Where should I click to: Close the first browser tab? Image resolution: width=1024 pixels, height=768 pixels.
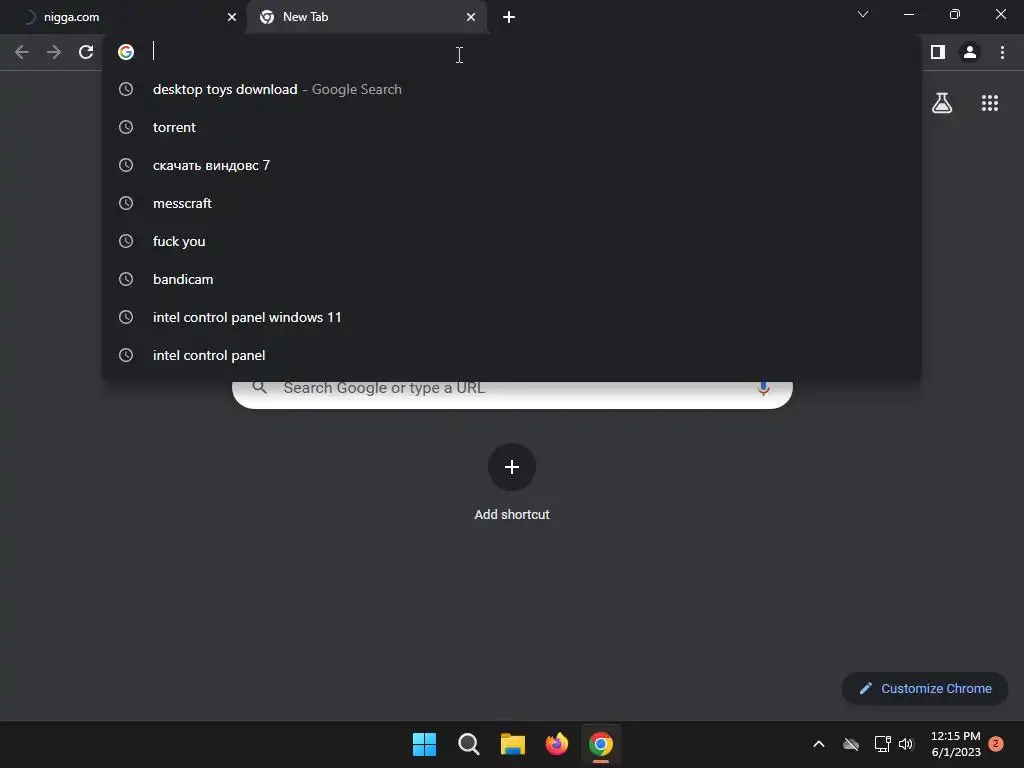point(232,17)
